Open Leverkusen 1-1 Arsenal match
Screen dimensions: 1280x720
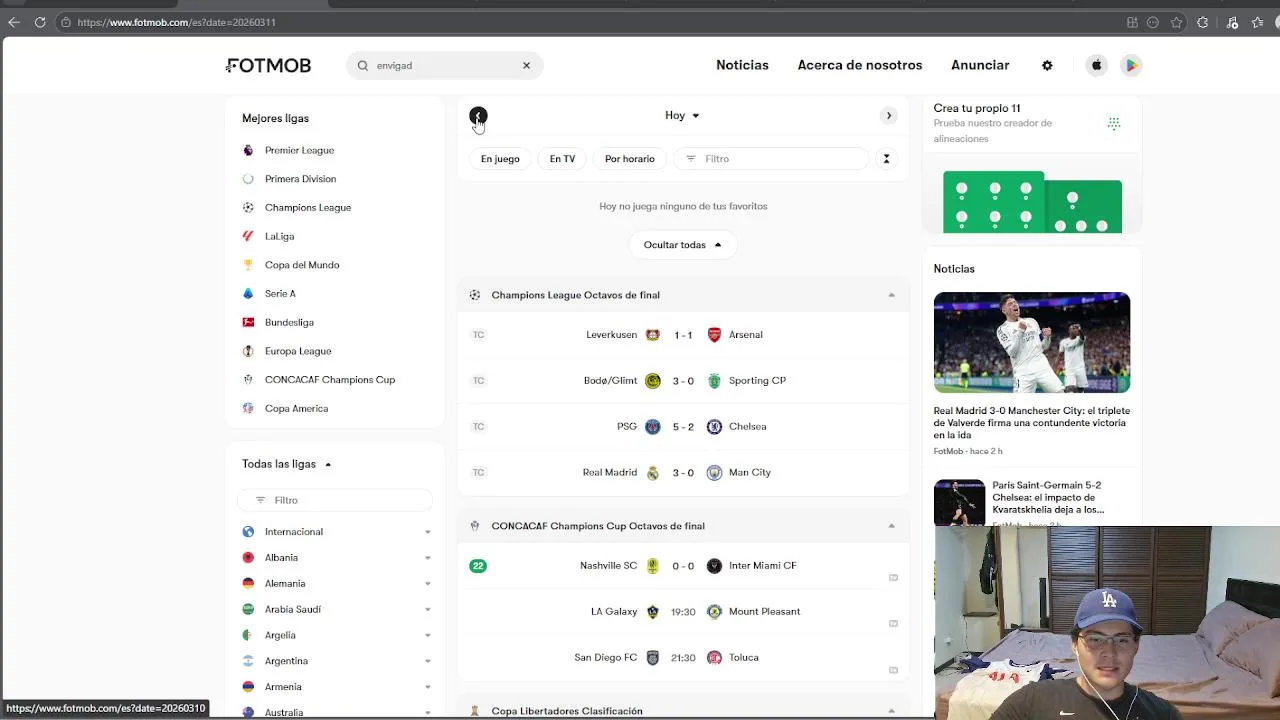coord(683,335)
